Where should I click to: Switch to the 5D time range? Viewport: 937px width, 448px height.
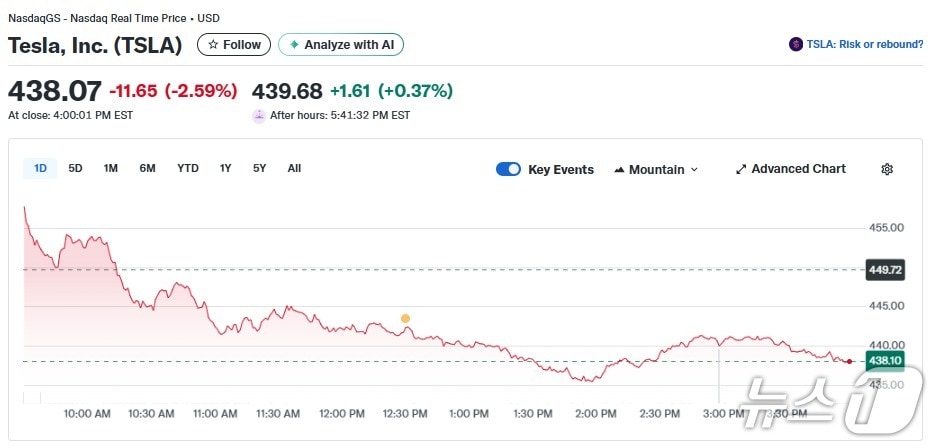click(75, 168)
